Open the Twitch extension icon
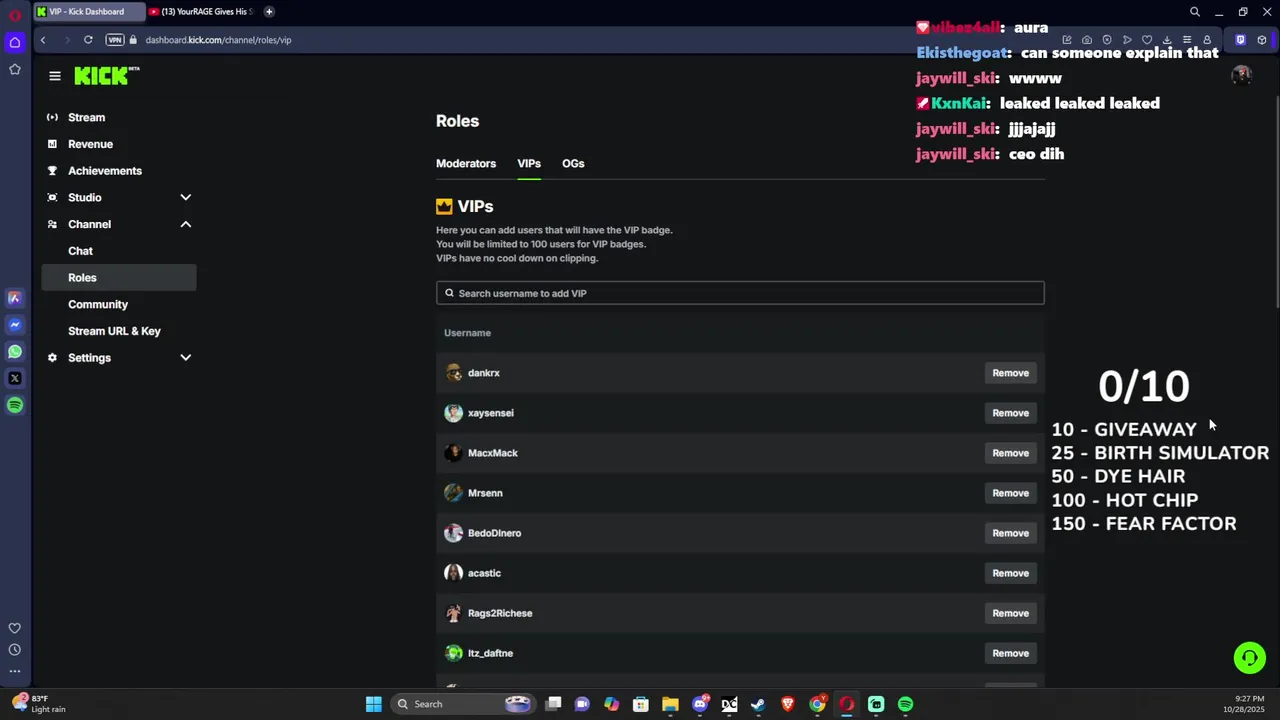Screen dimensions: 1280x720 coord(1241,40)
